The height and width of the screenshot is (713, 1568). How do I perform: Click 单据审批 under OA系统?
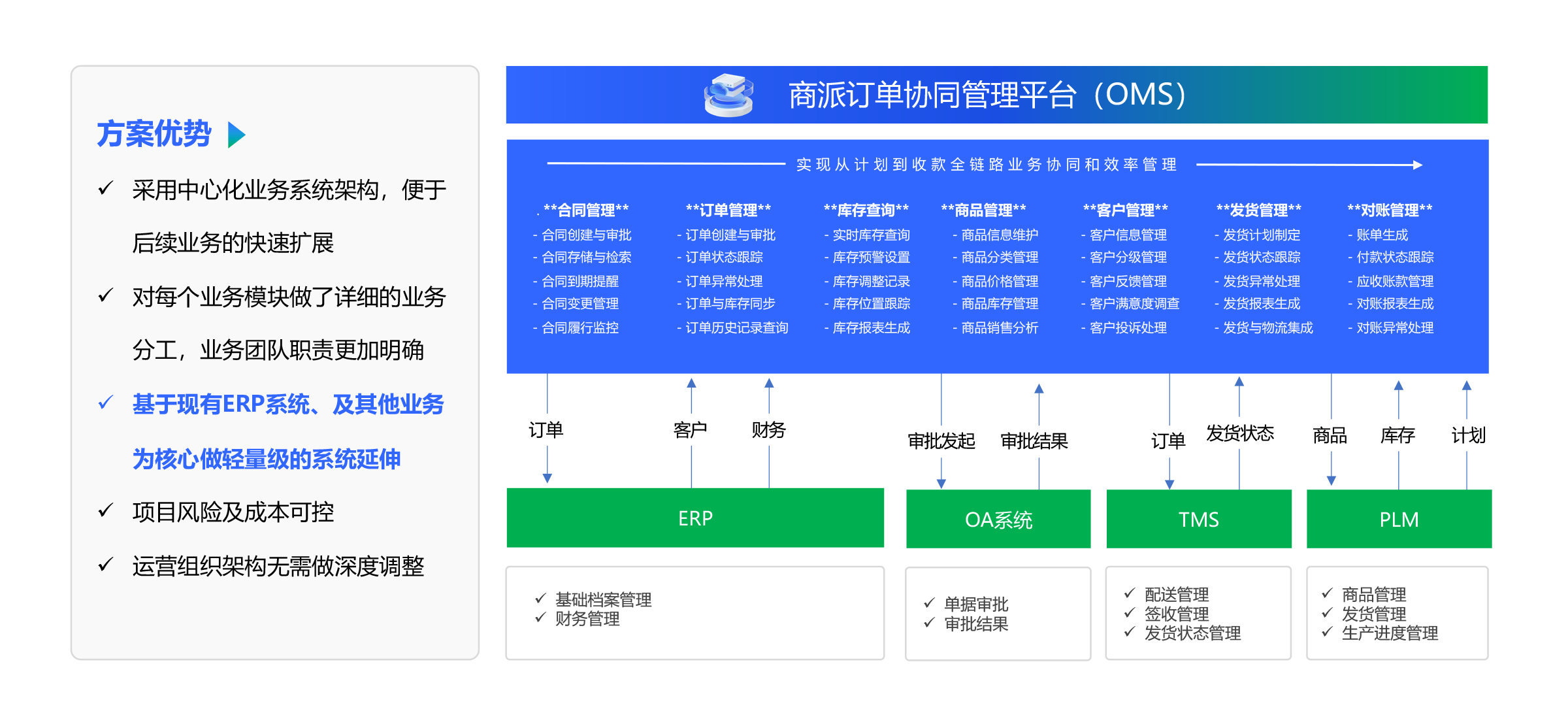(x=976, y=604)
